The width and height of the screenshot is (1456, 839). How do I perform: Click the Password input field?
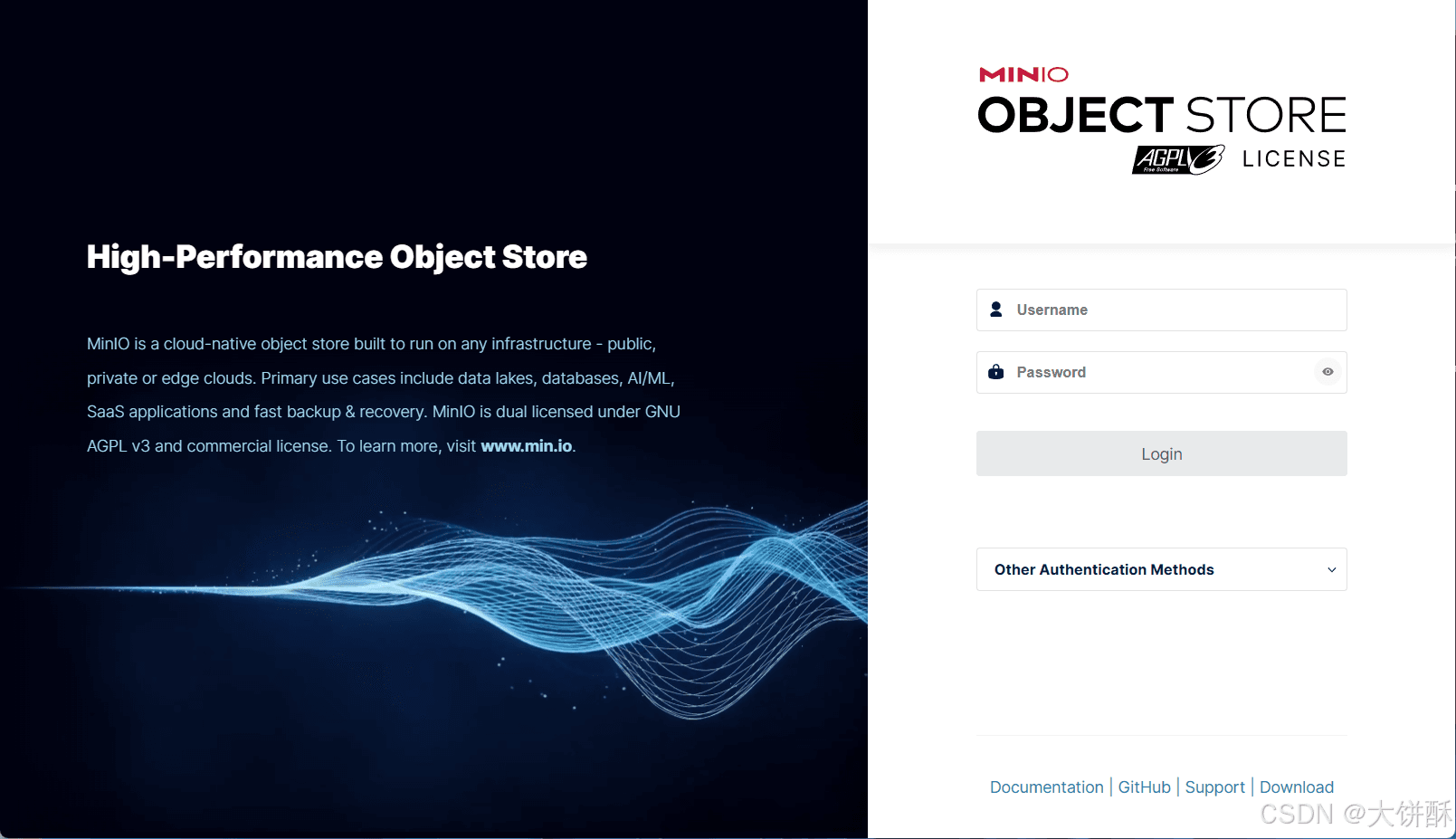coord(1161,372)
